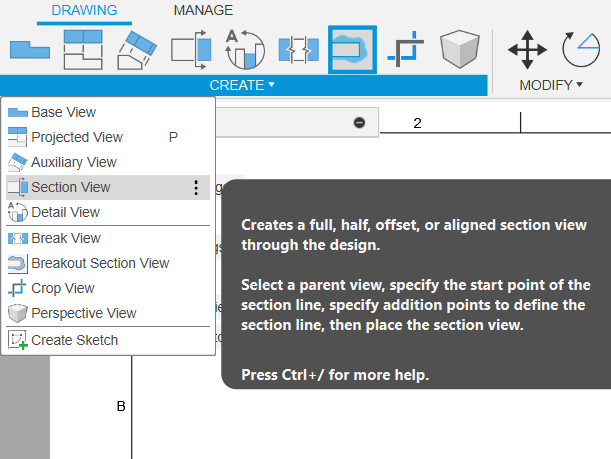Click the Crop View toolbar icon
The height and width of the screenshot is (459, 611).
coord(406,49)
